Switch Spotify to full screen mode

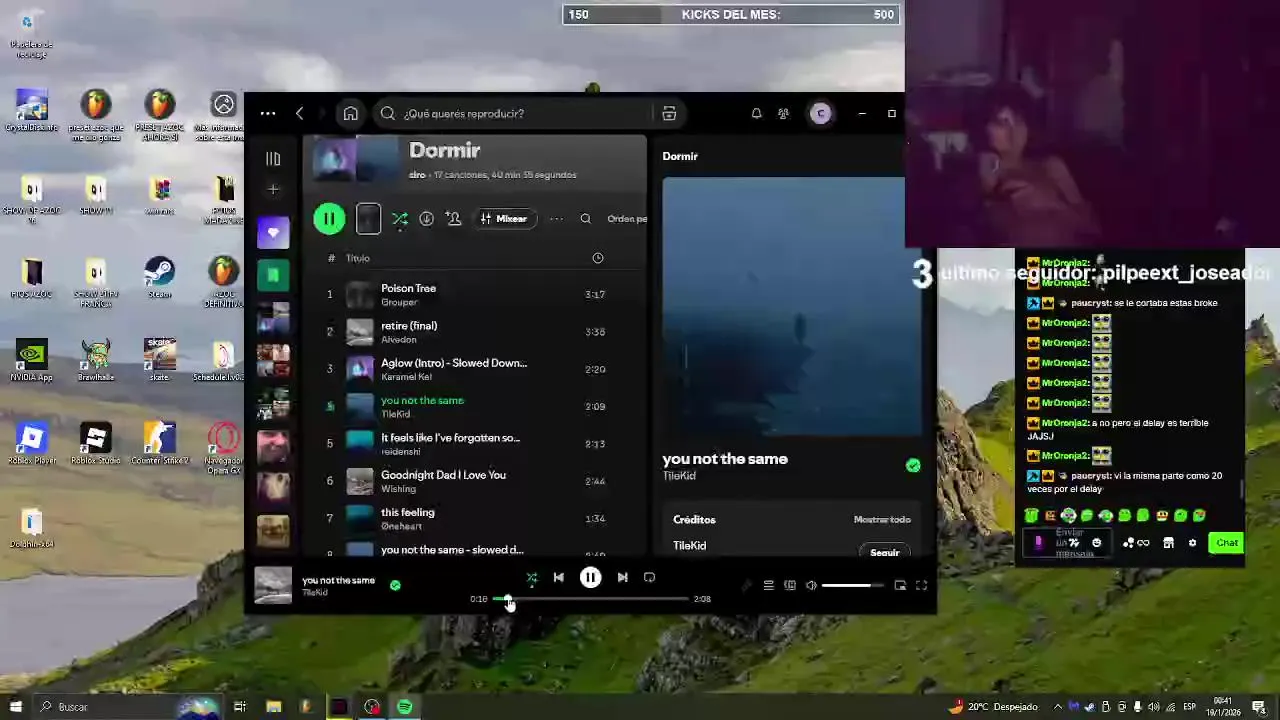[x=921, y=585]
